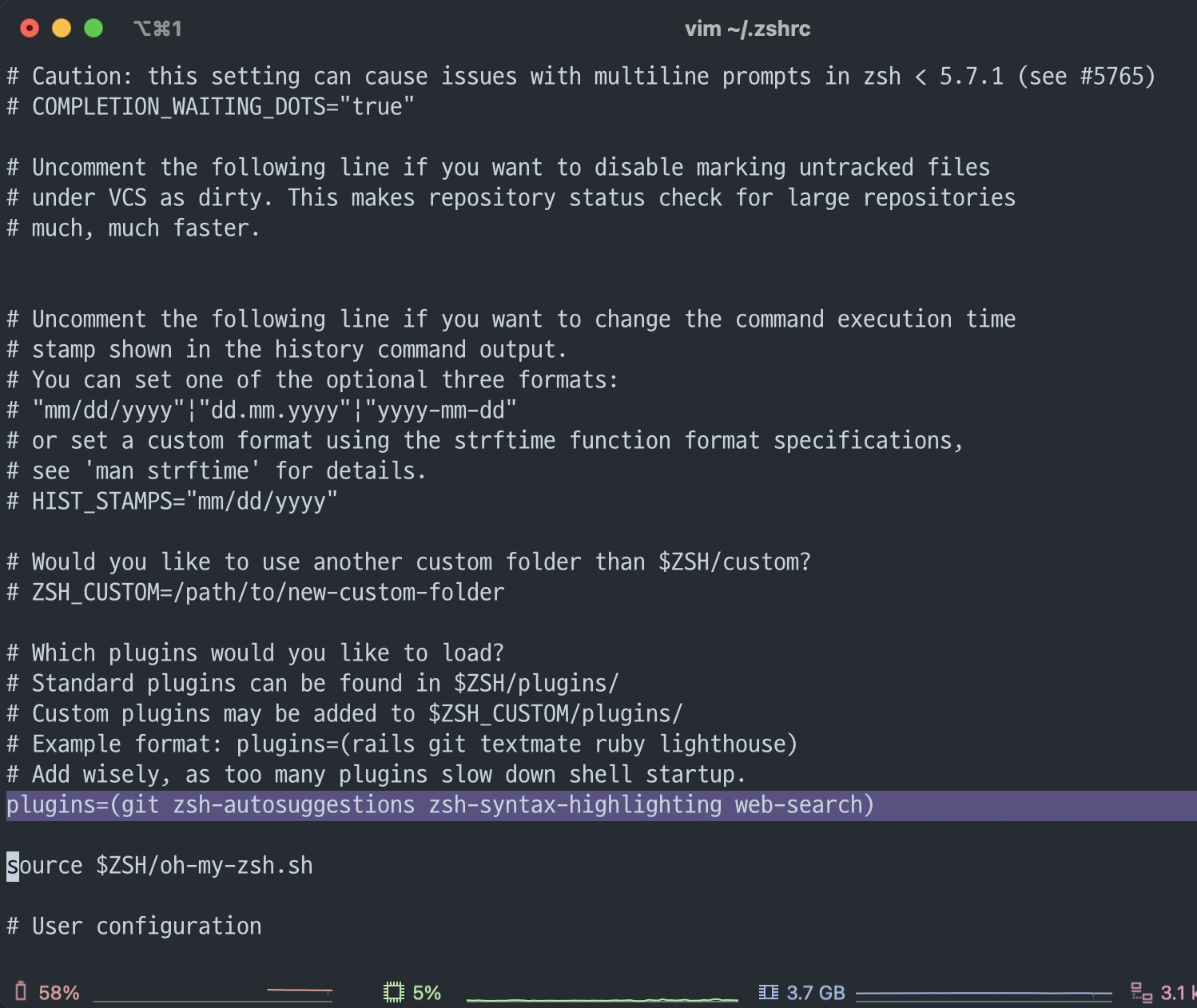Click the memory icon beside 3.7 GB
1197x1008 pixels.
pyautogui.click(x=768, y=992)
